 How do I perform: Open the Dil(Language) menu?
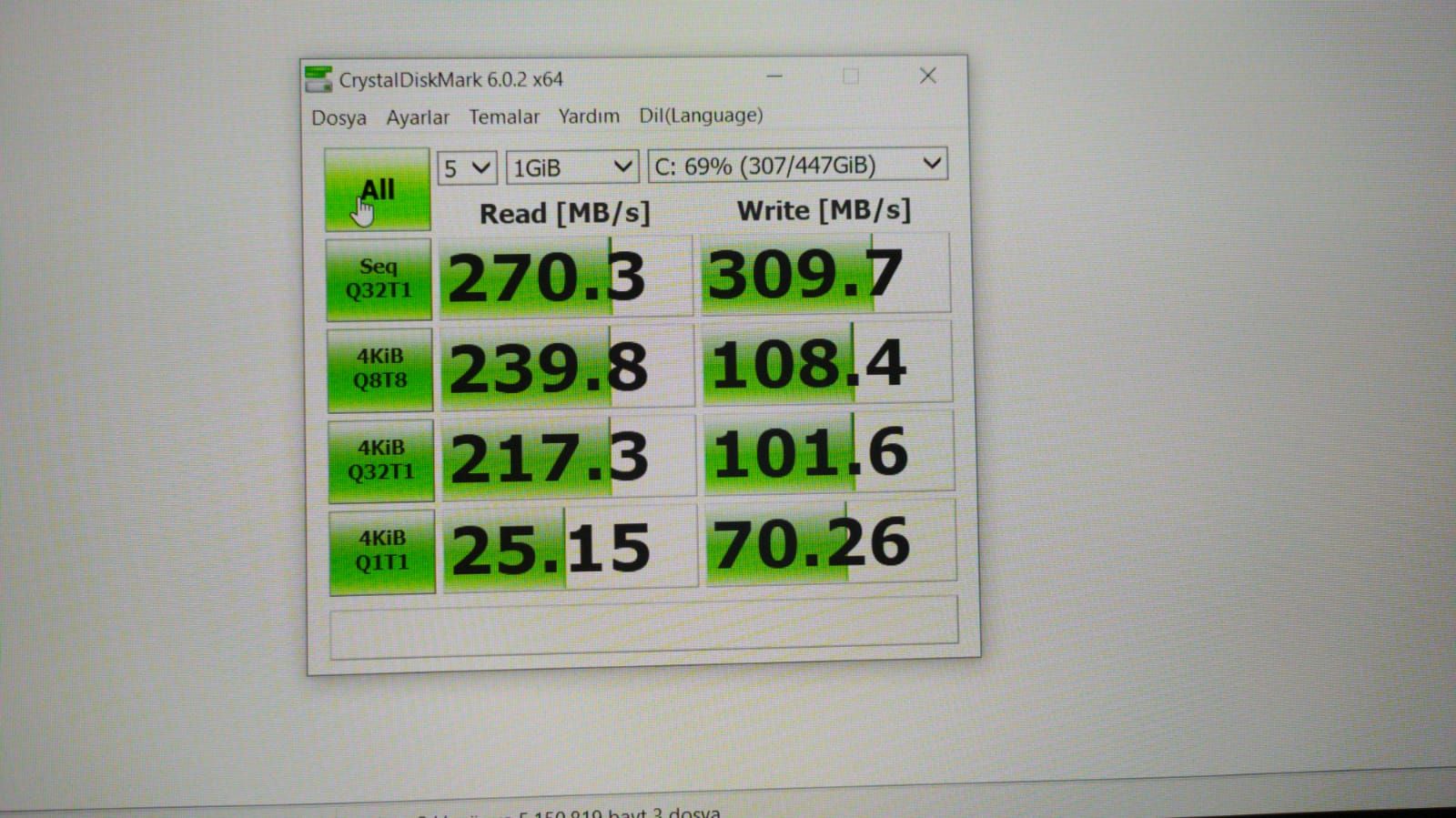click(701, 116)
